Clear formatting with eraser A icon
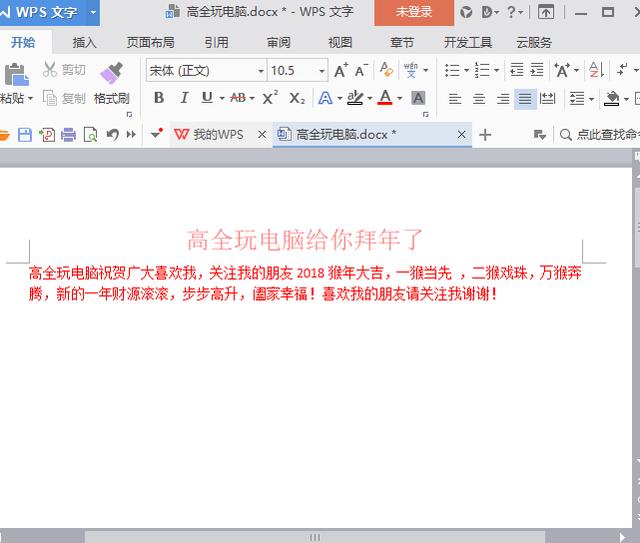The image size is (640, 543). click(x=386, y=69)
